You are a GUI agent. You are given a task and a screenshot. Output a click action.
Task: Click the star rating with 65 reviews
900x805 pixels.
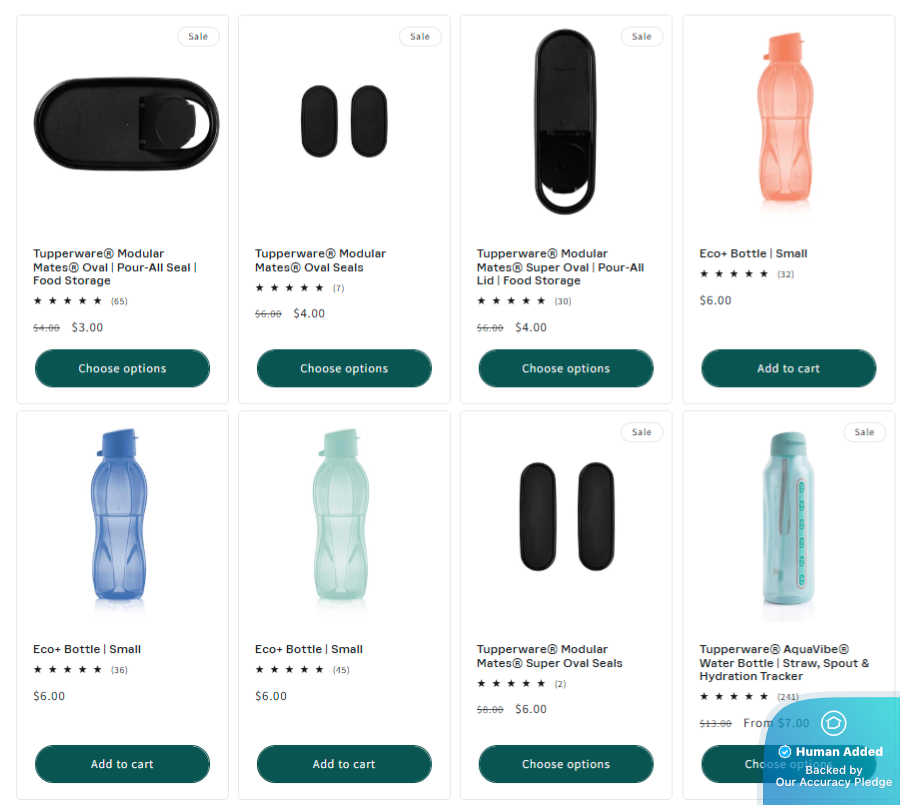coord(69,301)
